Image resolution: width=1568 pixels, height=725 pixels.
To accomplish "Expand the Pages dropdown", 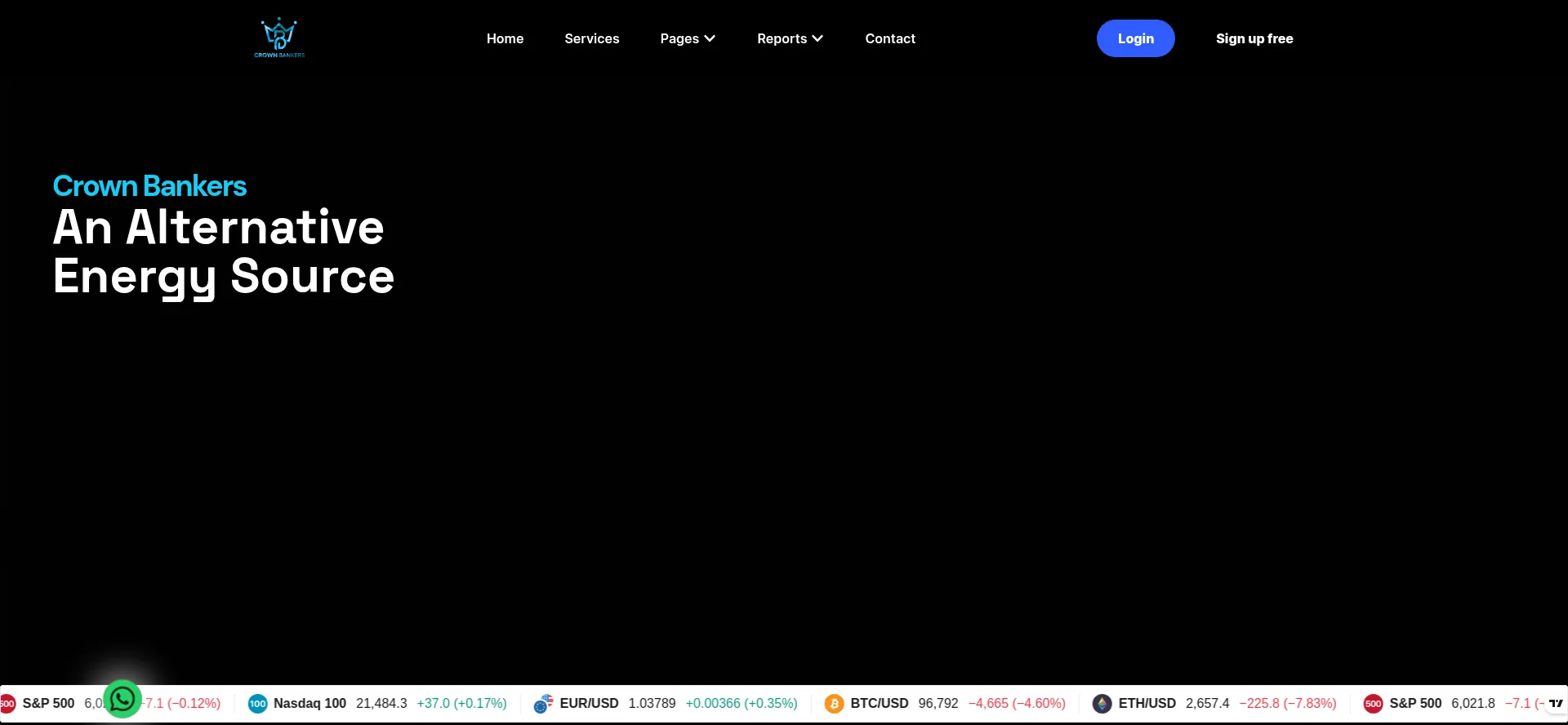I will point(688,38).
